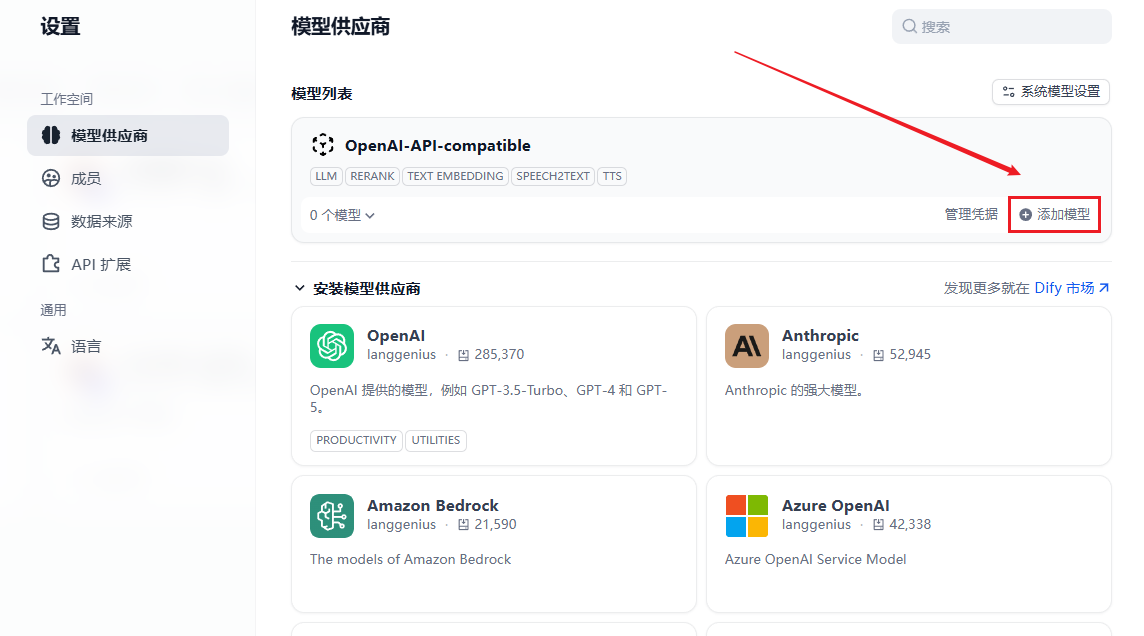1144x636 pixels.
Task: Click the download icon beside 52,945
Action: [878, 355]
